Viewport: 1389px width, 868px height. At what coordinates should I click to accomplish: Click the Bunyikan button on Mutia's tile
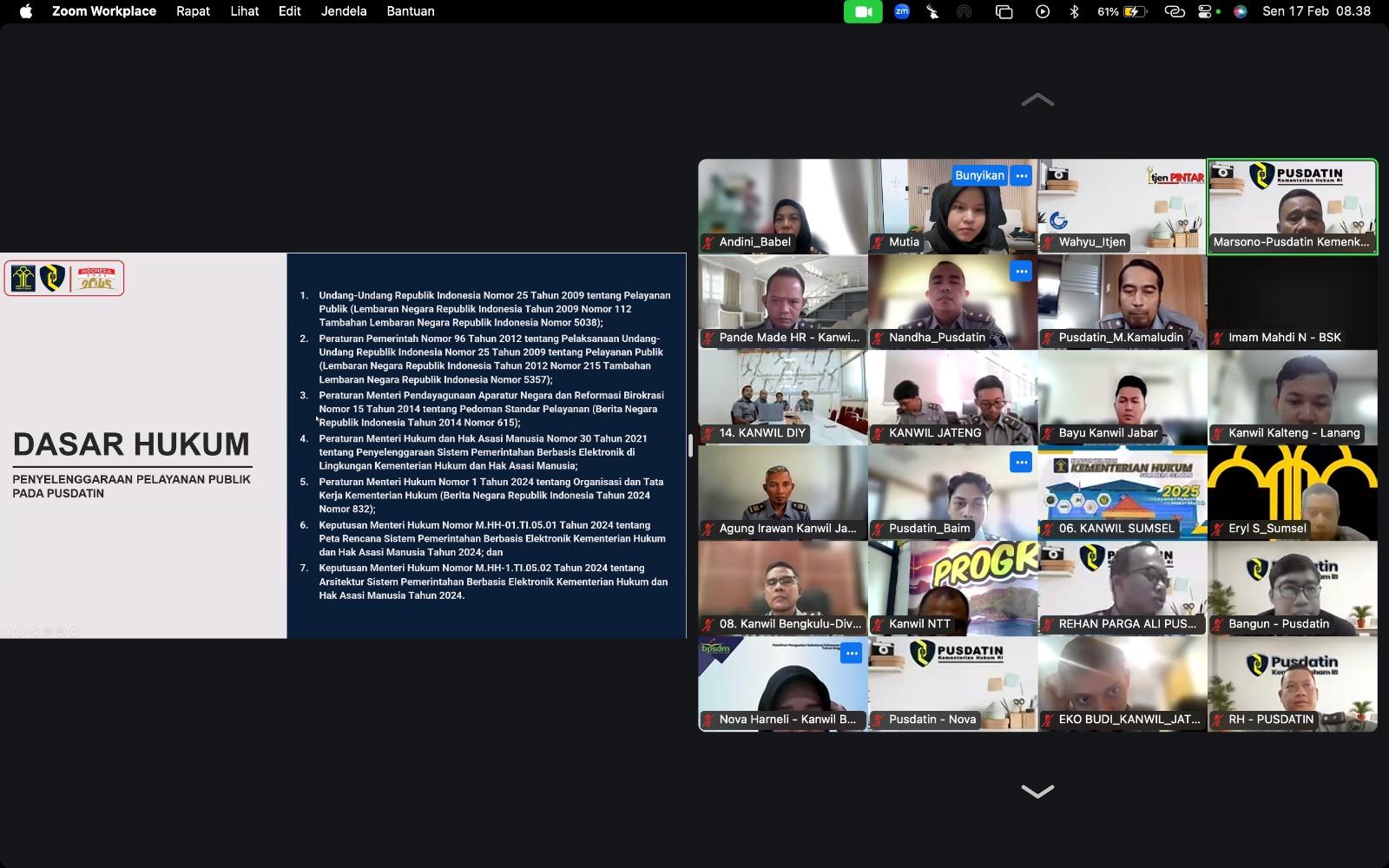(979, 175)
